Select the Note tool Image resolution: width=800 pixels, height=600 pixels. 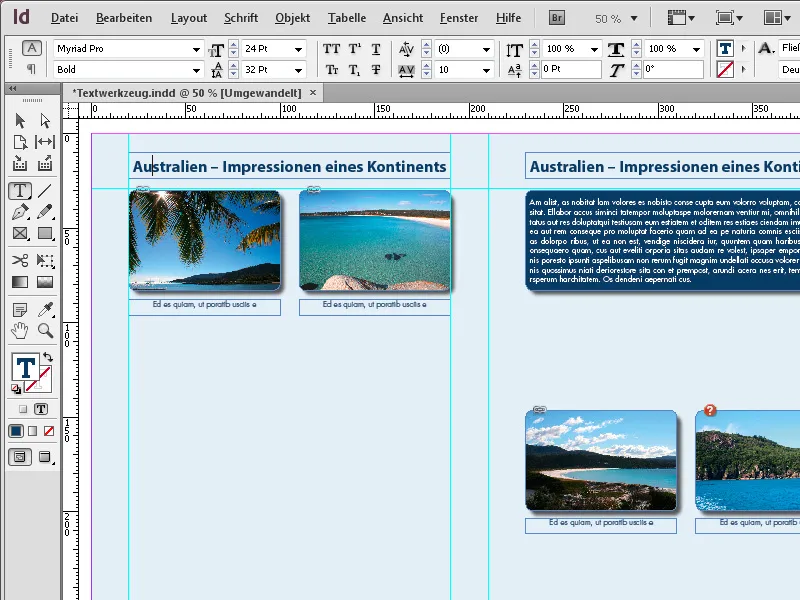pyautogui.click(x=20, y=309)
